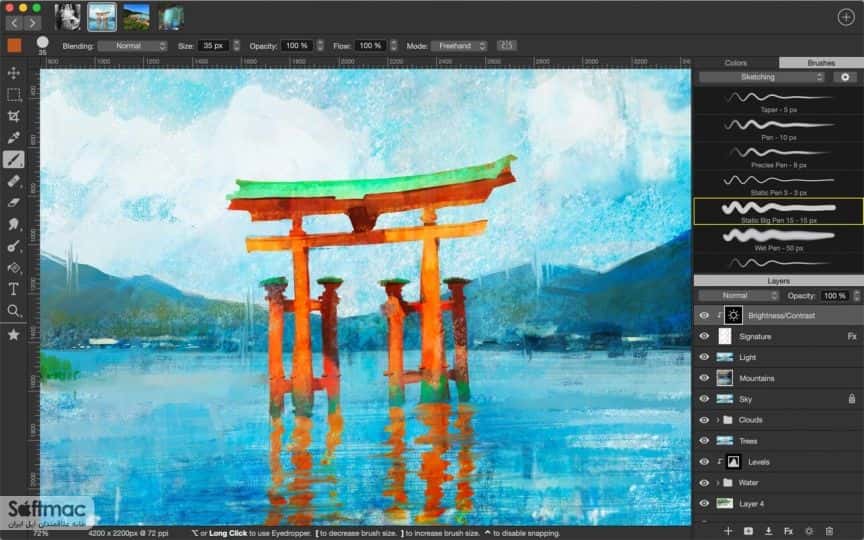This screenshot has width=864, height=540.
Task: Open the layer blend mode Normal dropdown
Action: tap(739, 296)
